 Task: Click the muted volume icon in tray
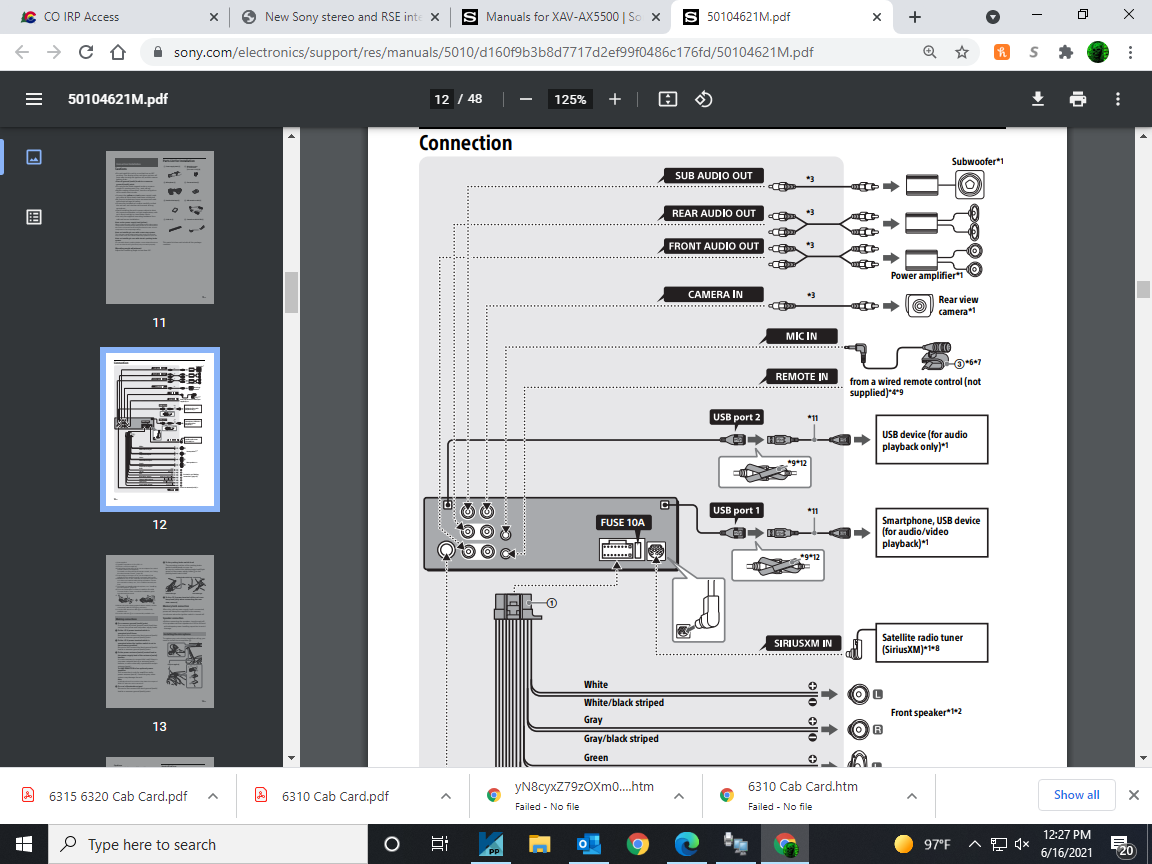pyautogui.click(x=1022, y=843)
